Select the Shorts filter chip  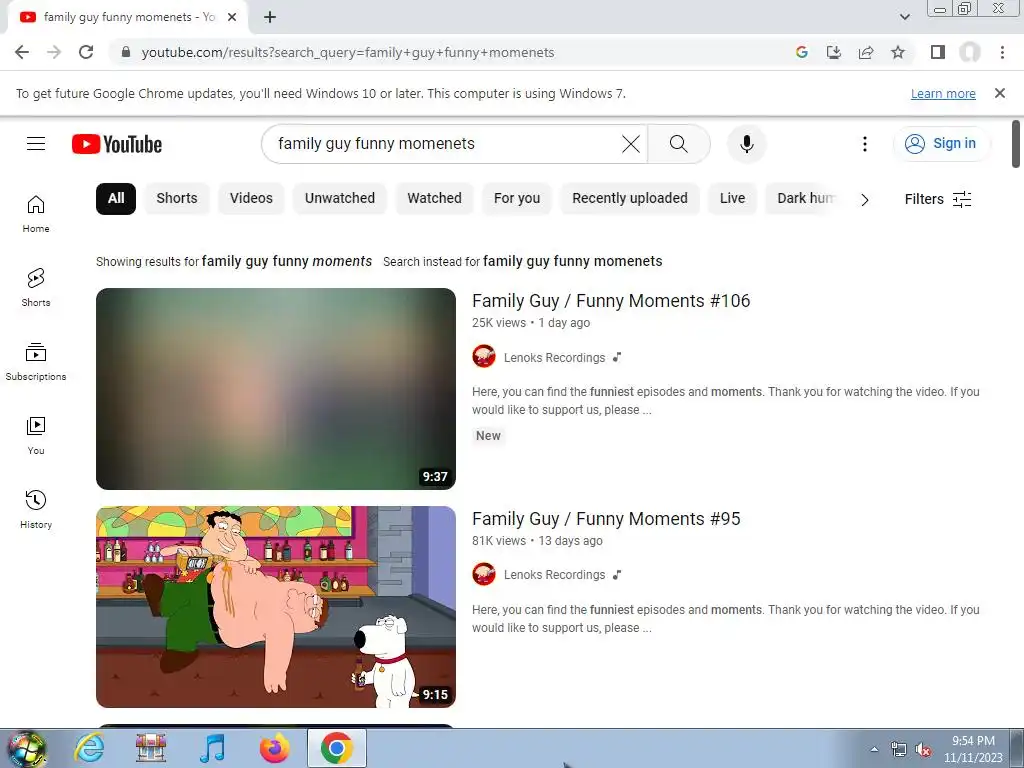click(x=177, y=199)
